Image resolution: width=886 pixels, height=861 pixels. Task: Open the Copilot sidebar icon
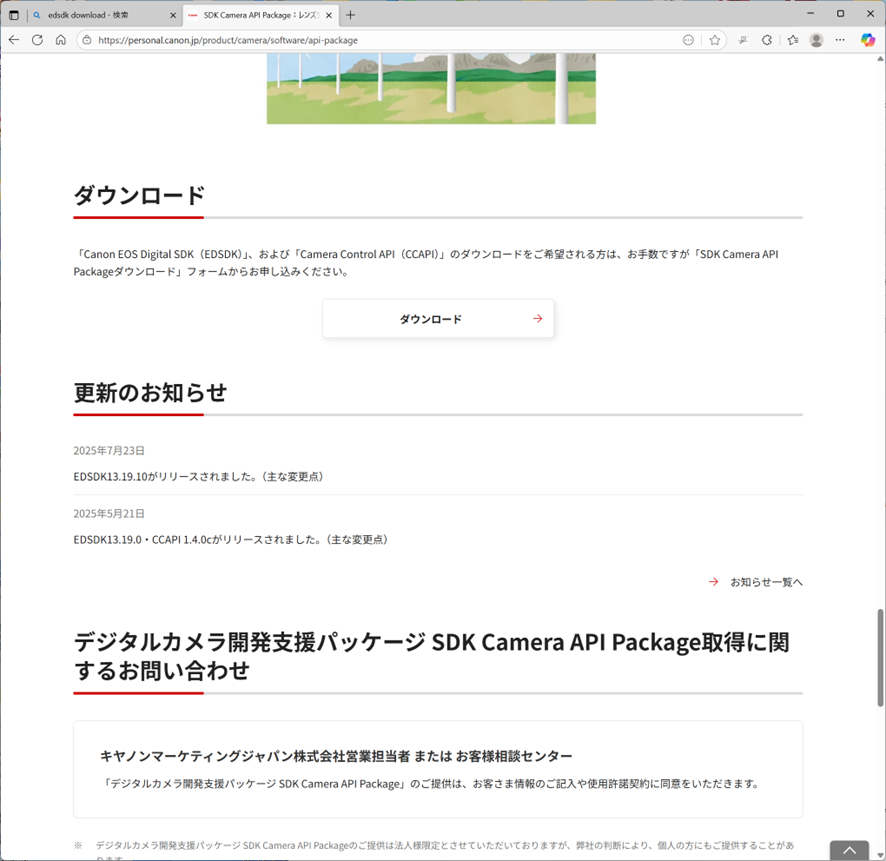click(868, 40)
